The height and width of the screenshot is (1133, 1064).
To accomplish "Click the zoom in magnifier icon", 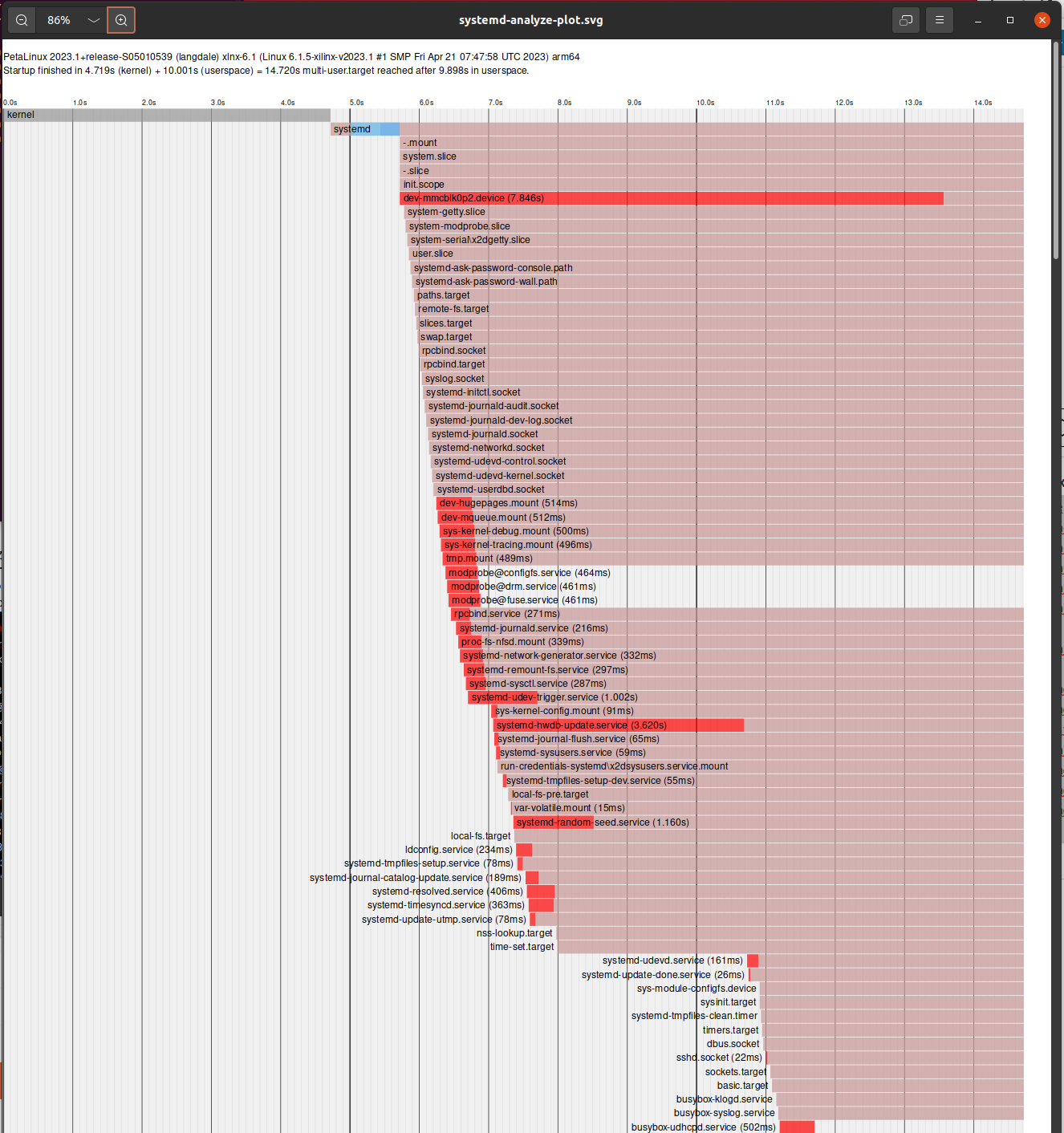I will pyautogui.click(x=121, y=20).
